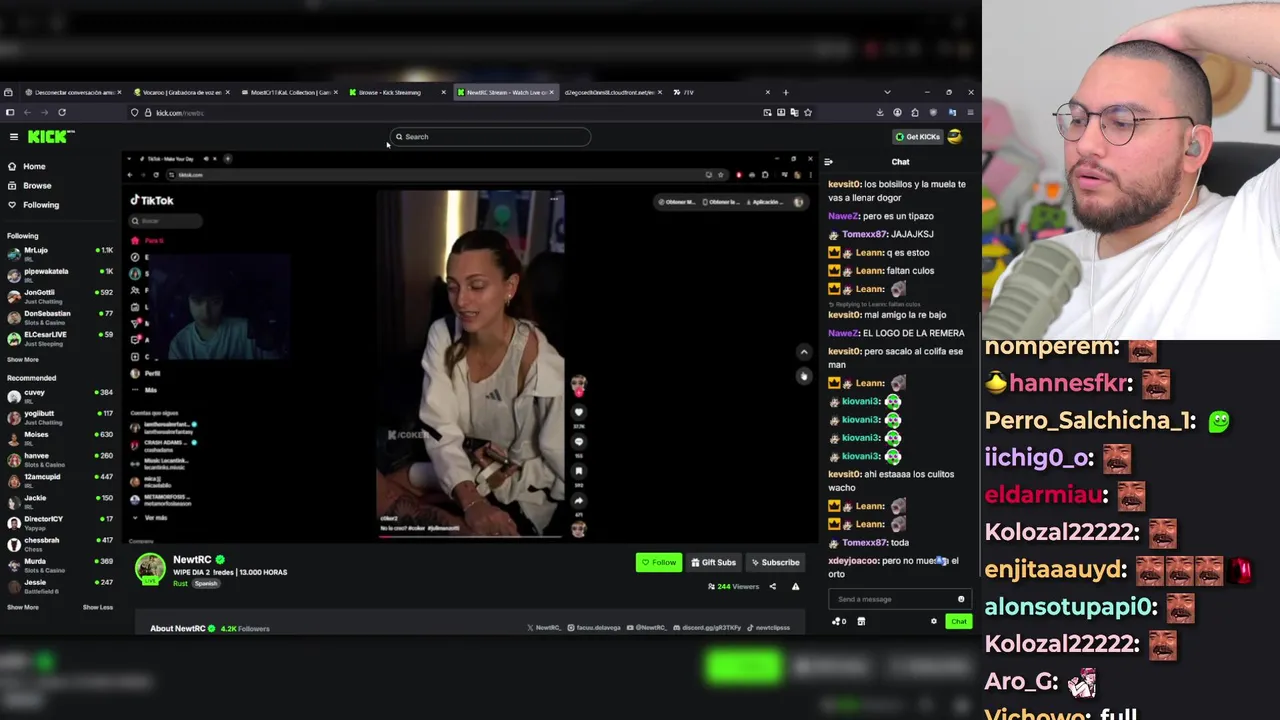Toggle the browser sidebar icon
The height and width of the screenshot is (720, 1280).
10,113
